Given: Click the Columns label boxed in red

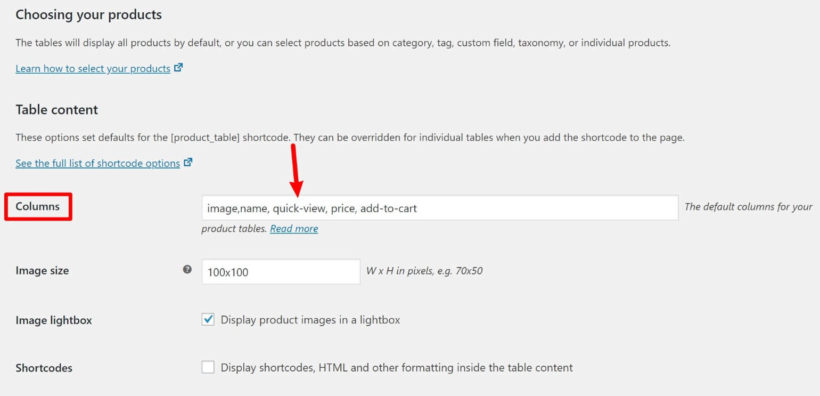Looking at the screenshot, I should tap(38, 207).
